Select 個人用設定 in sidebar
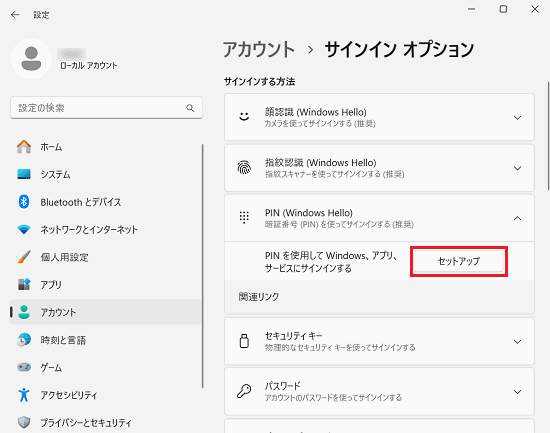 coord(106,257)
